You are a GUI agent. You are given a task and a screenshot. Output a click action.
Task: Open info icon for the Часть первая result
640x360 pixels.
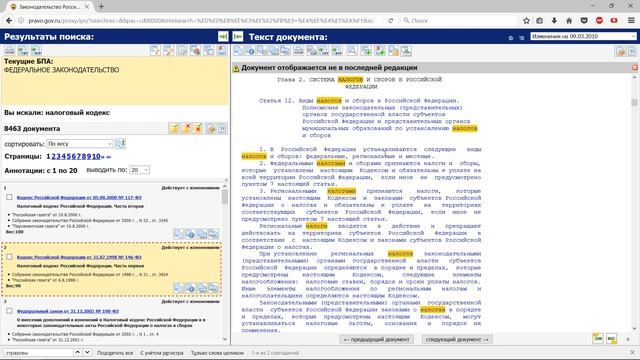point(190,288)
